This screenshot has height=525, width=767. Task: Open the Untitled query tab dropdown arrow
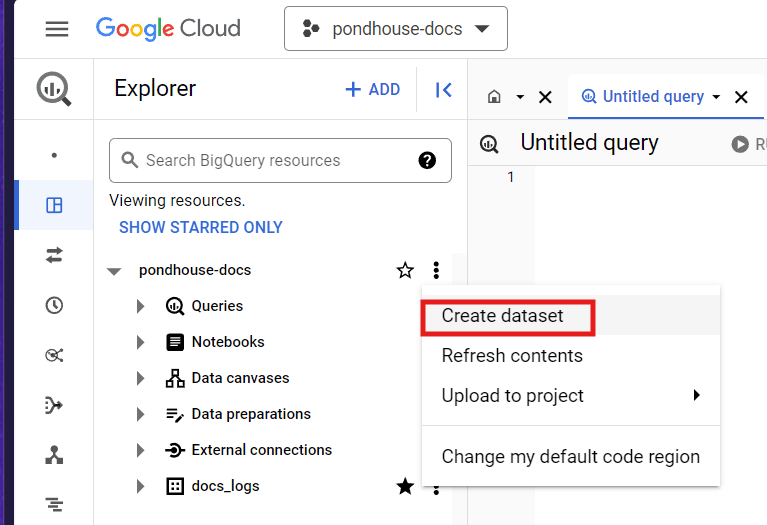pyautogui.click(x=716, y=97)
